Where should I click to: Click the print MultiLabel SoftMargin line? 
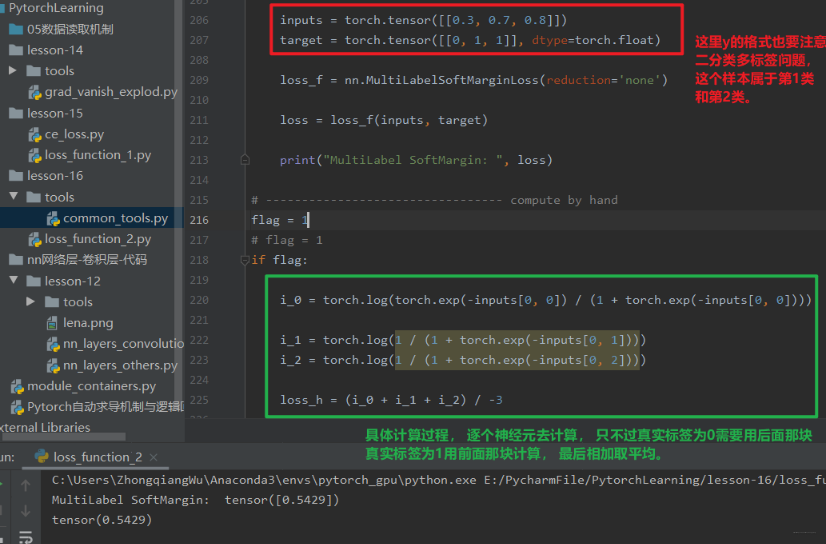pos(416,160)
